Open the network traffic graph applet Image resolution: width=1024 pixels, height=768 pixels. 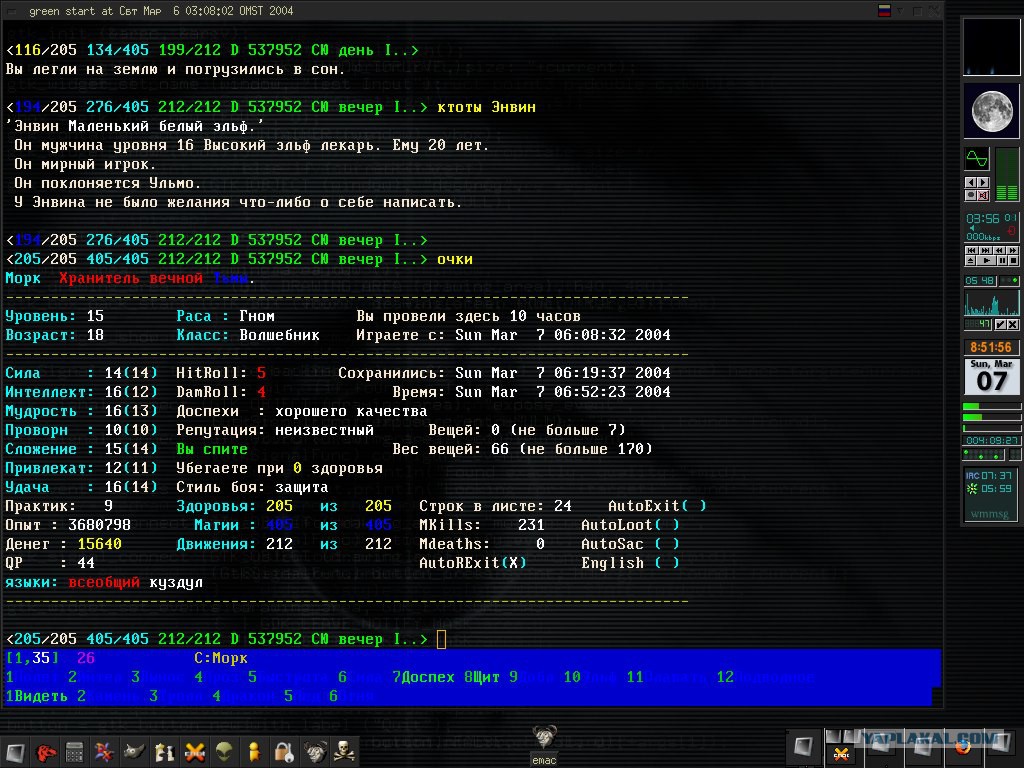coord(992,303)
